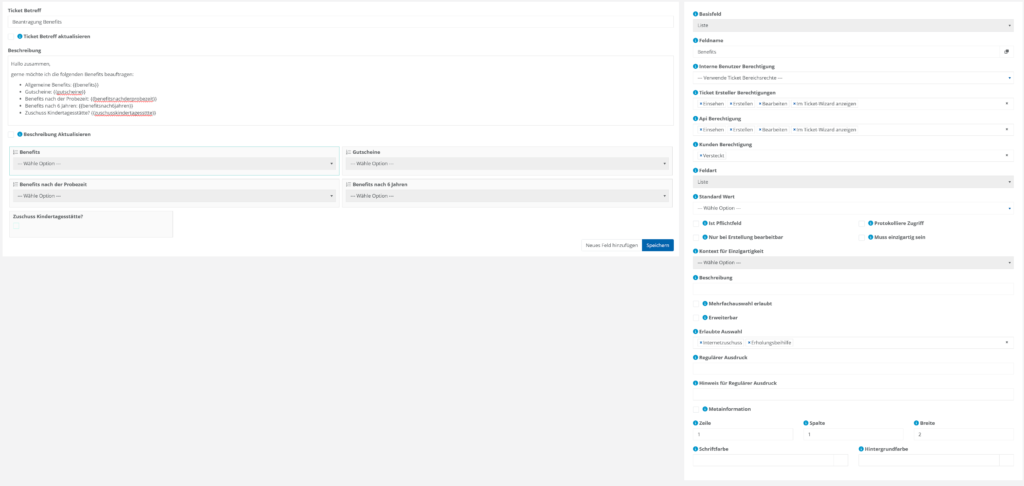Image resolution: width=1024 pixels, height=486 pixels.
Task: Click the info icon next to Basisfeld
Action: 696,14
